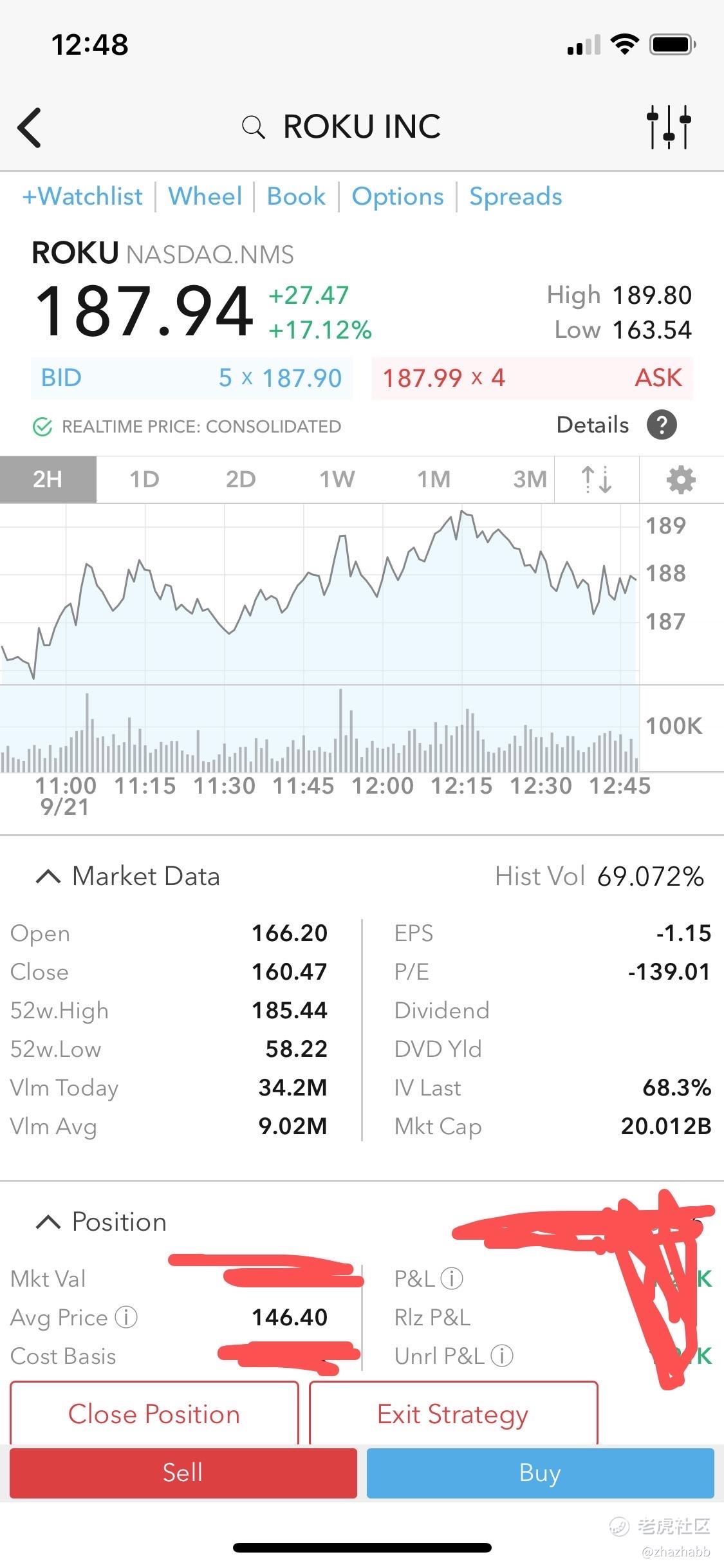Open chart settings gear icon
The width and height of the screenshot is (724, 1568).
[681, 480]
